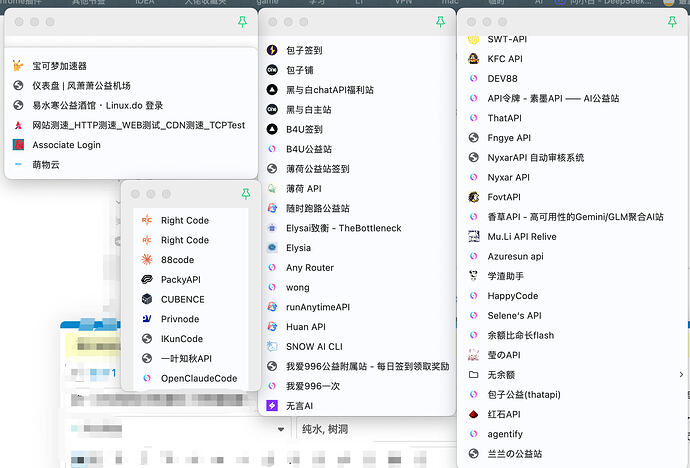Open 仪表盘 | 风萧萧公益机场 bookmark
Screen dimensions: 690x468
click(x=81, y=85)
